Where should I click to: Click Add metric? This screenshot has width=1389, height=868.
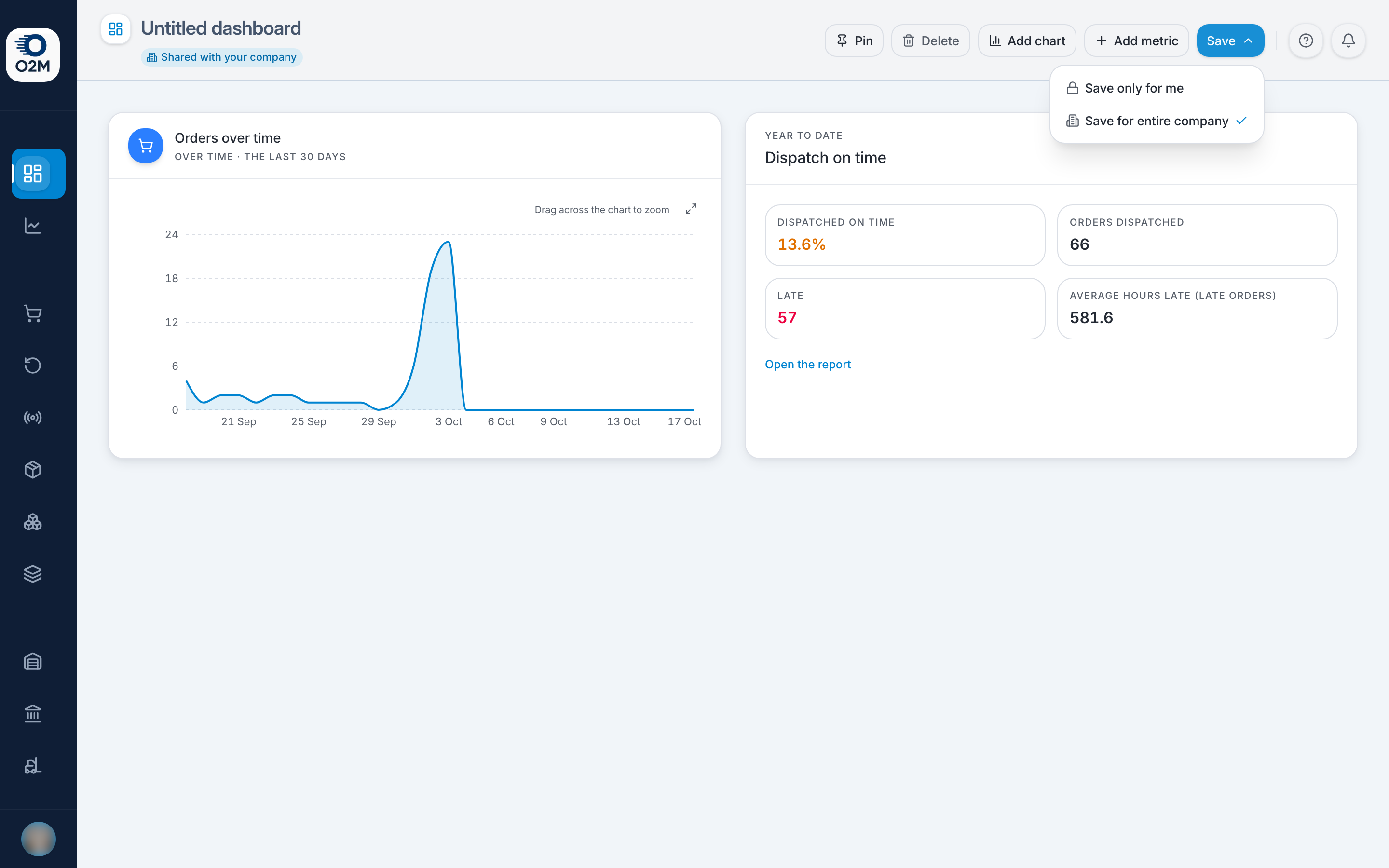point(1136,41)
